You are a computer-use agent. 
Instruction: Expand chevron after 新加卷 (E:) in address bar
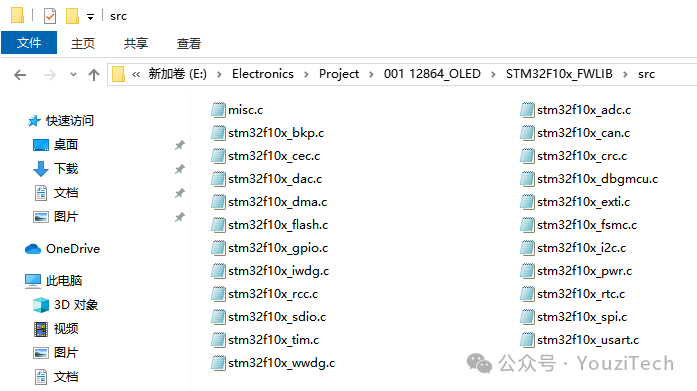(x=219, y=74)
